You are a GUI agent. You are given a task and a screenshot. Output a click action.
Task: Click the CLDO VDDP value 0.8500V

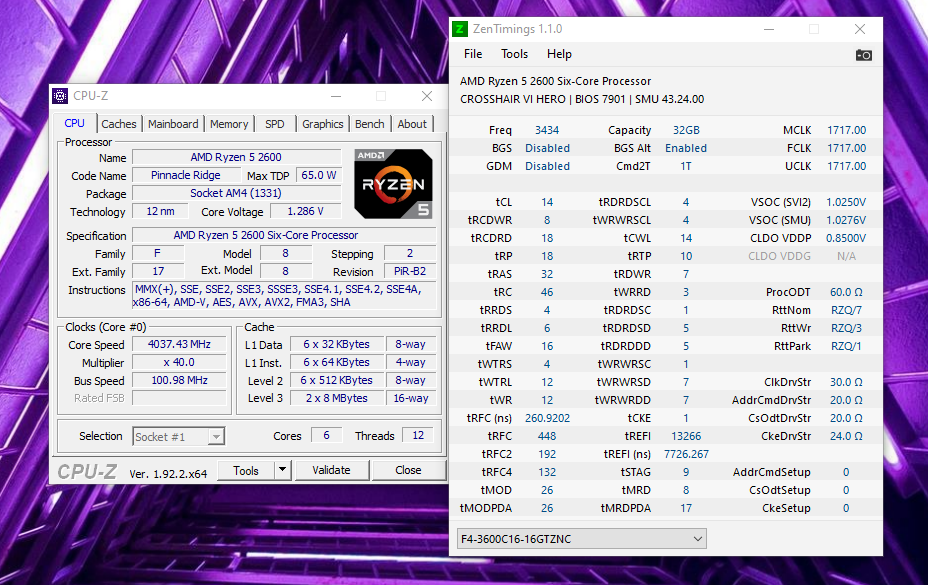click(846, 238)
